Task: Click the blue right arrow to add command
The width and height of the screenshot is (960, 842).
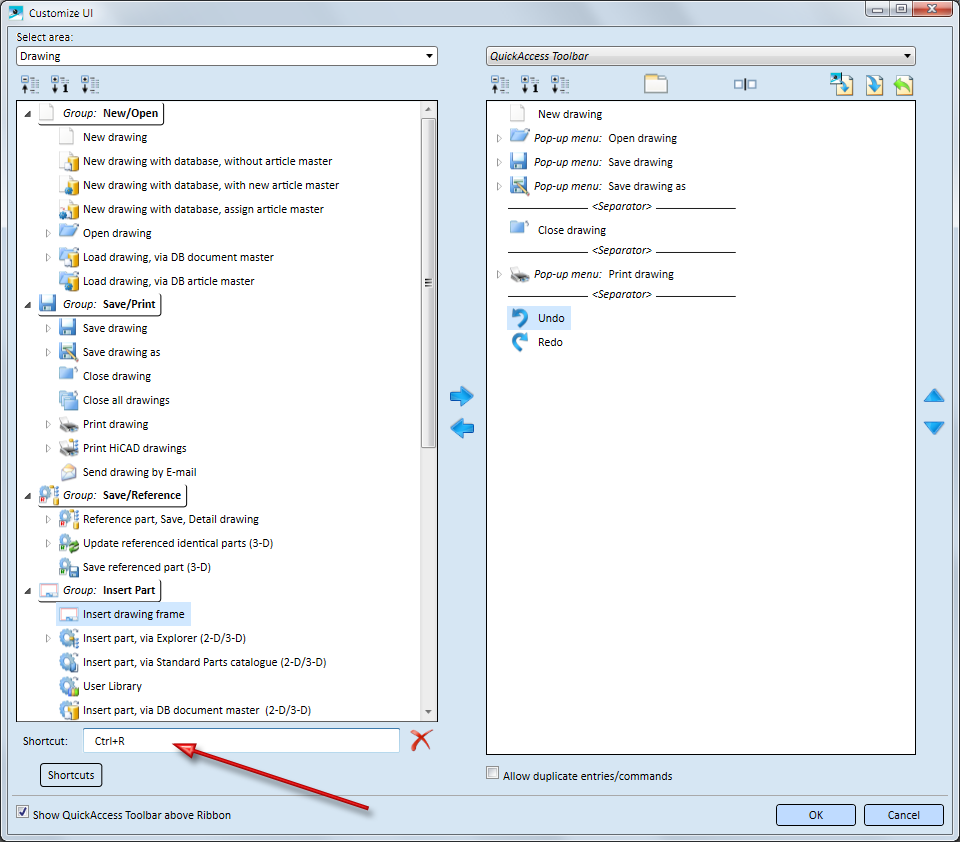Action: click(x=462, y=396)
